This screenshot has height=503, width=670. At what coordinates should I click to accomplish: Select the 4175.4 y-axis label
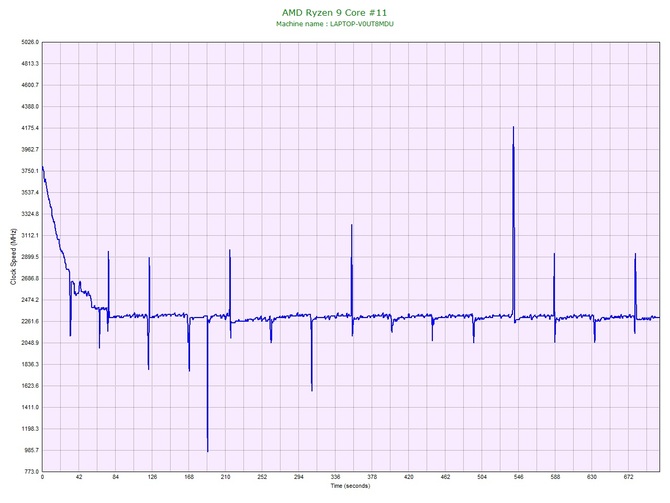(30, 128)
